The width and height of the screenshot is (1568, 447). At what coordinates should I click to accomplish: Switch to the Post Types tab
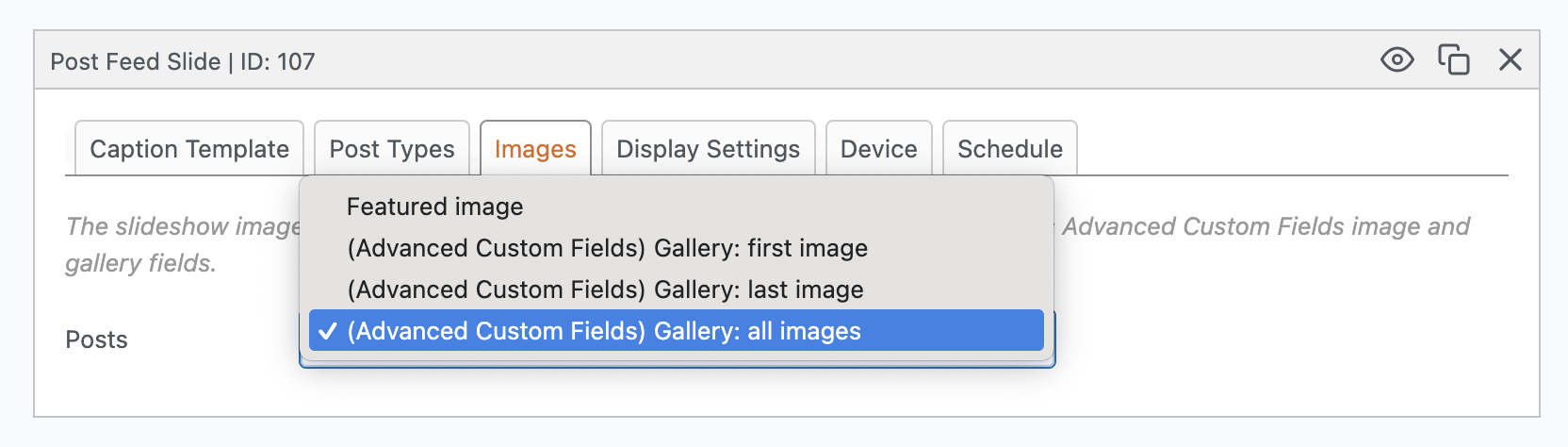(392, 149)
